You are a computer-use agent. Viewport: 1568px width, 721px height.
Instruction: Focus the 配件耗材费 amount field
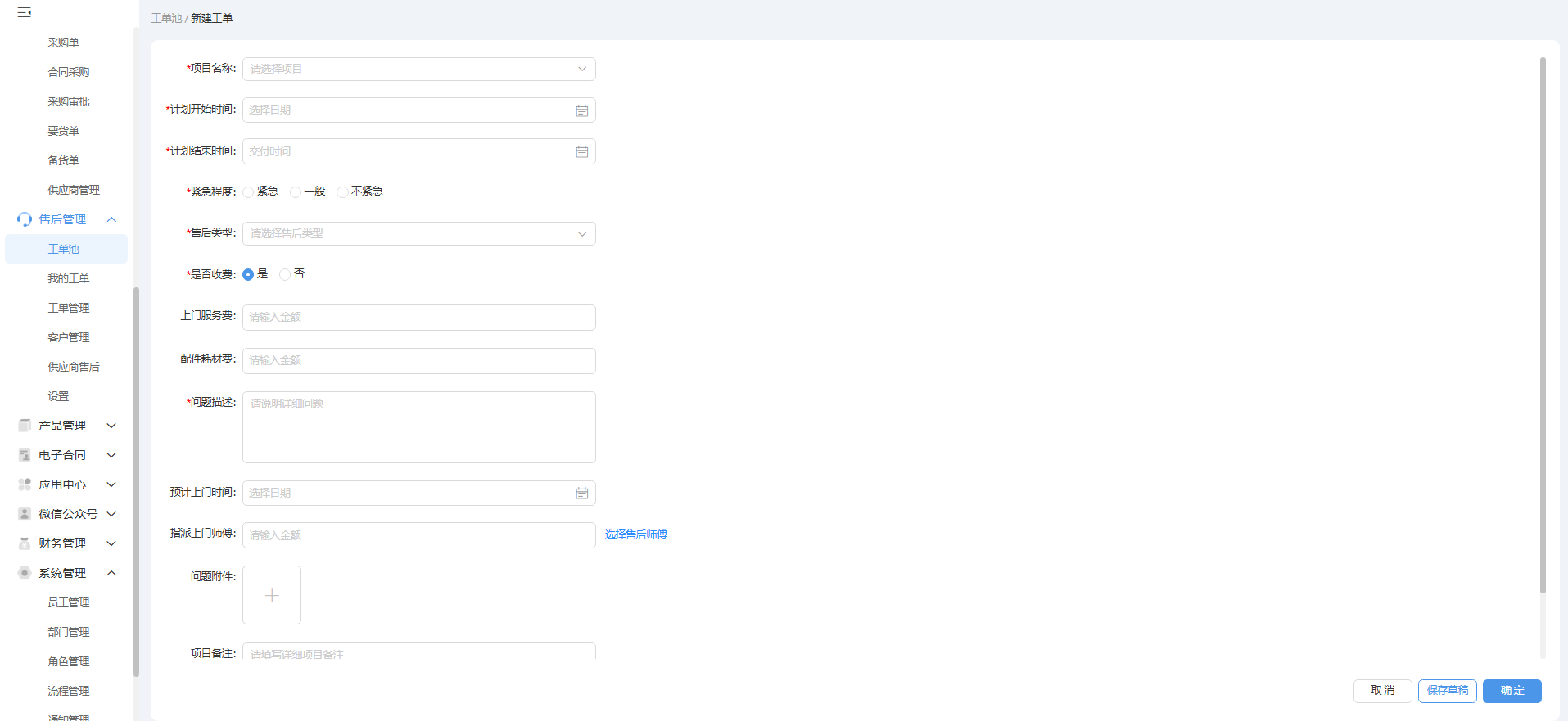[419, 361]
